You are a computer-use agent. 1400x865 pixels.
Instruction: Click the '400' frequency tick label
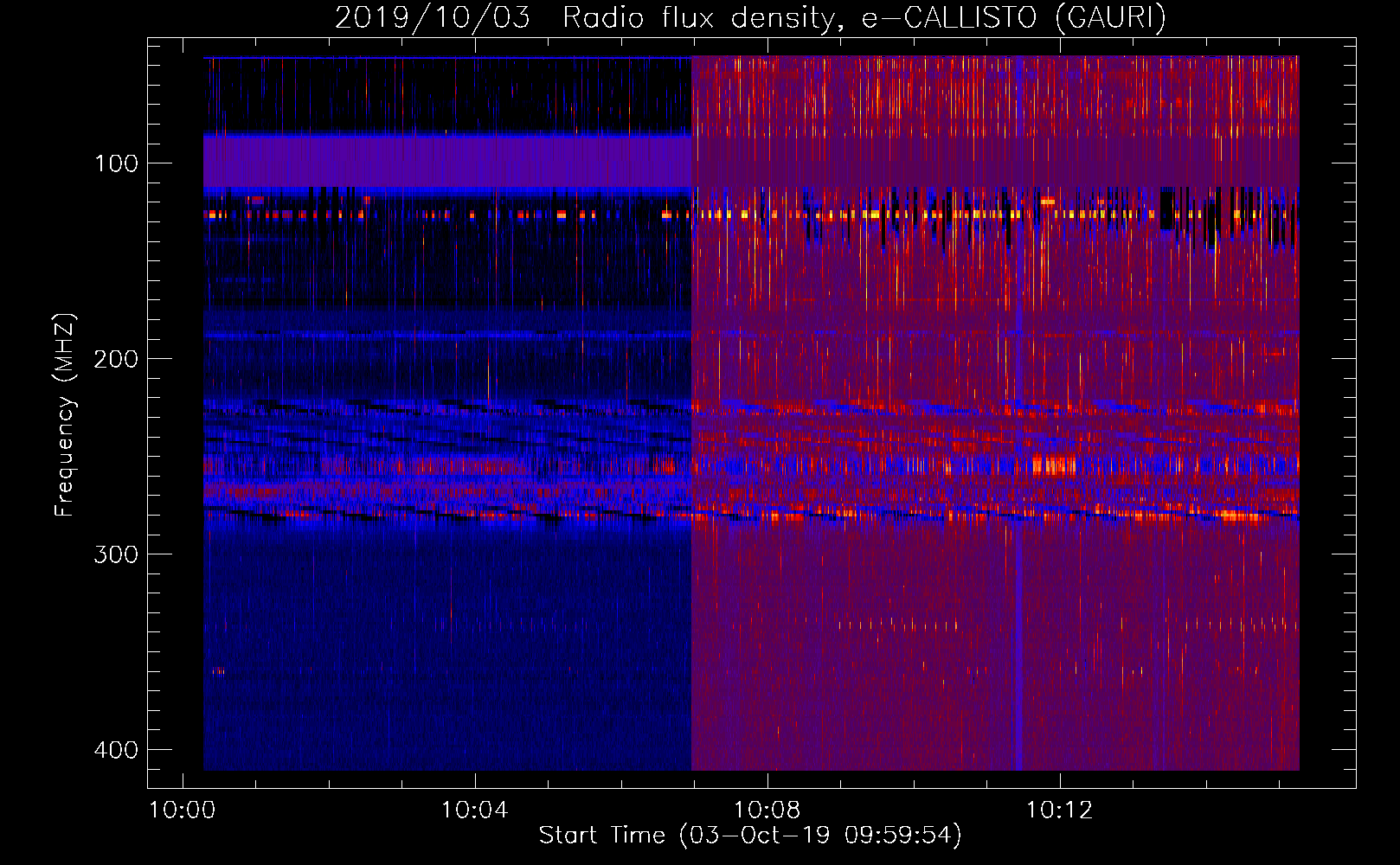point(116,750)
